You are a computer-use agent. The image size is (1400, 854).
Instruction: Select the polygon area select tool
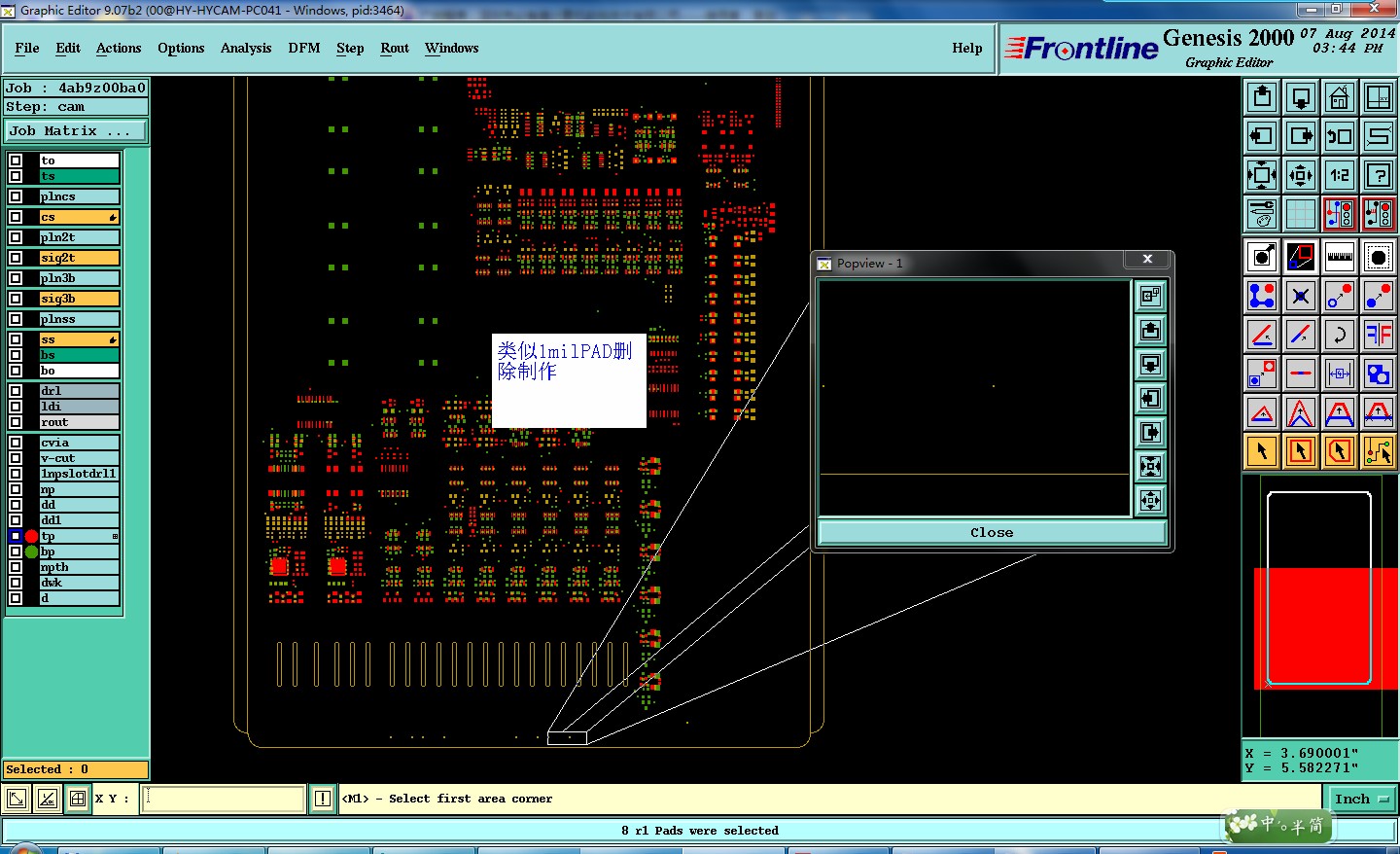click(1340, 451)
